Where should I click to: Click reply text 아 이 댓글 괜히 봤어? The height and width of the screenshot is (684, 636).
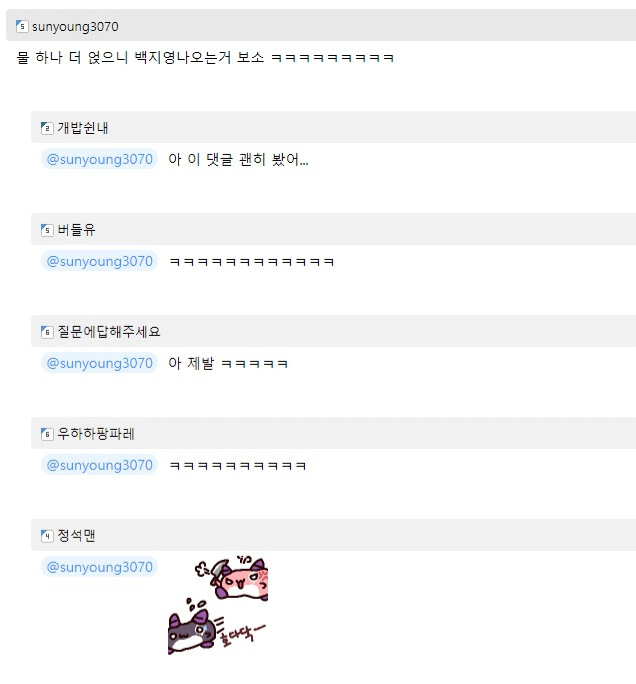click(x=239, y=160)
